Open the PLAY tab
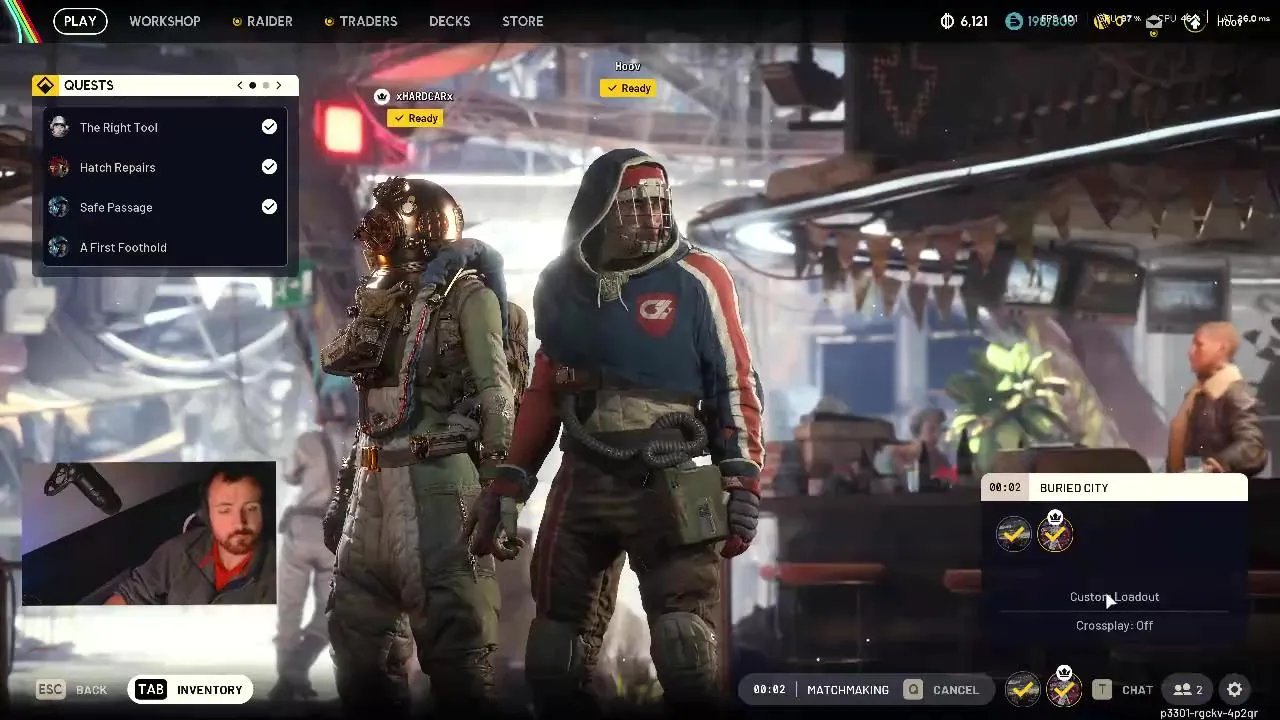 point(80,21)
